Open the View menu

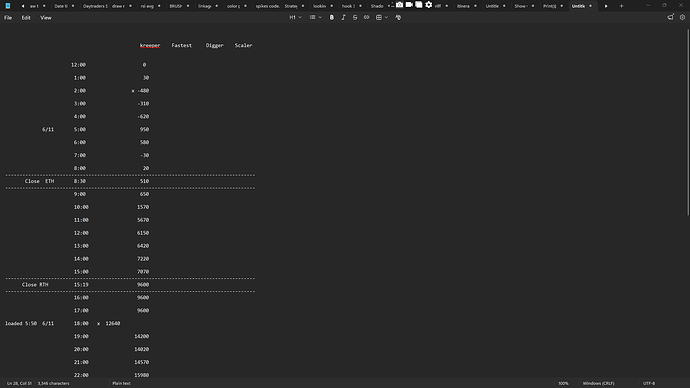pyautogui.click(x=46, y=18)
